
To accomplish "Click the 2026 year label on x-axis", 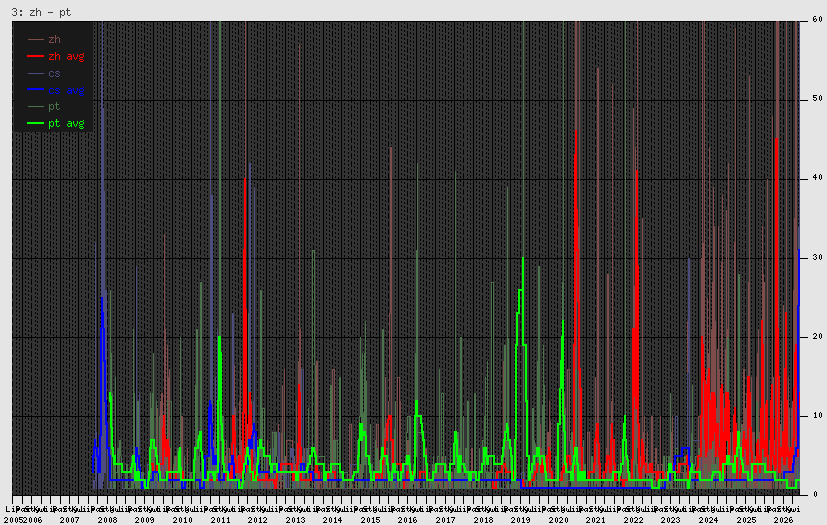I will click(x=784, y=520).
